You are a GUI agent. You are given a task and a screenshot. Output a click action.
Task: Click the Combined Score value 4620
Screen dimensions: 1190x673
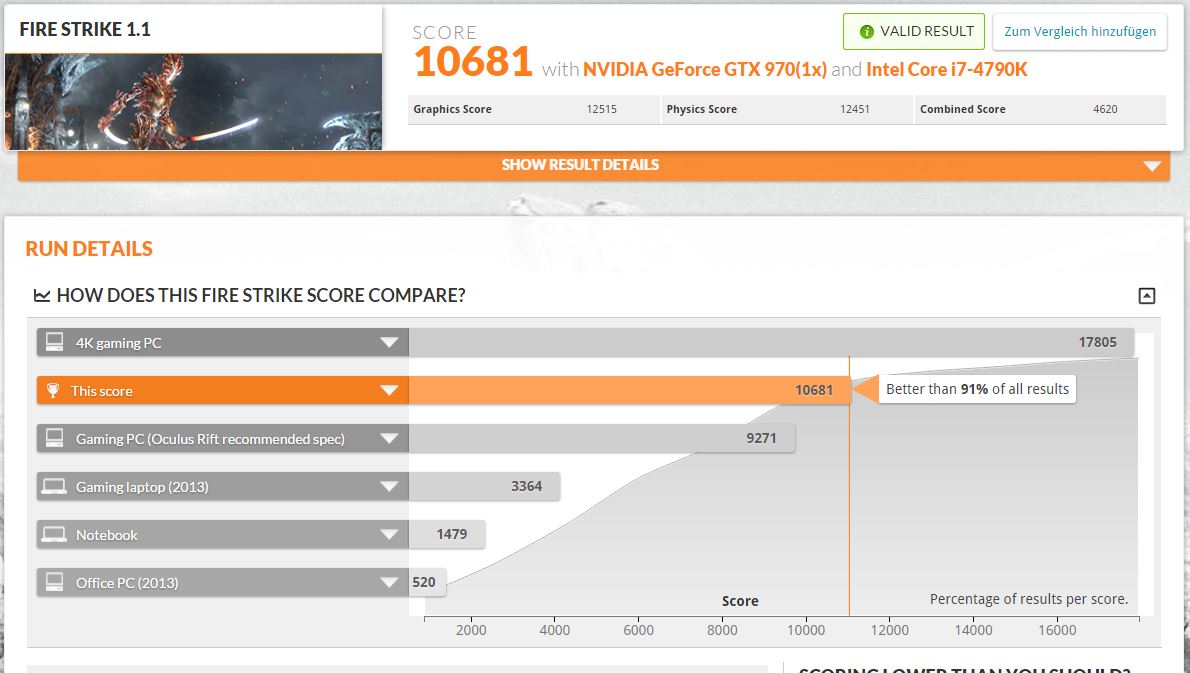[1105, 109]
